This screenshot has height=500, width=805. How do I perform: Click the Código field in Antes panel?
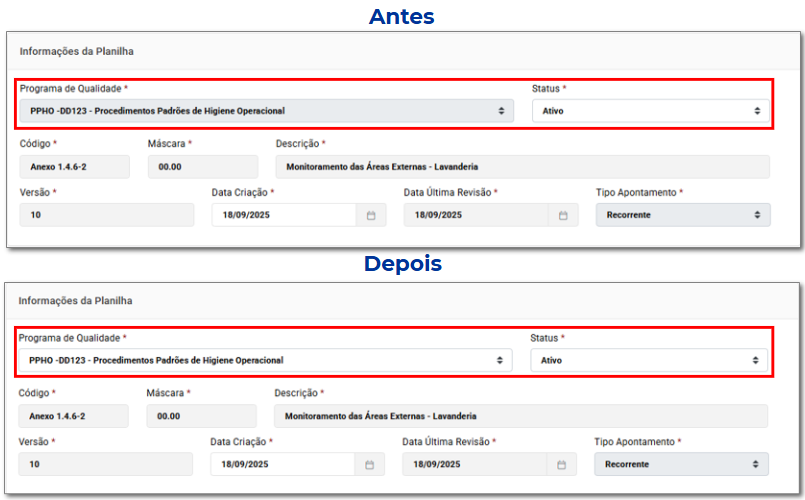(75, 167)
